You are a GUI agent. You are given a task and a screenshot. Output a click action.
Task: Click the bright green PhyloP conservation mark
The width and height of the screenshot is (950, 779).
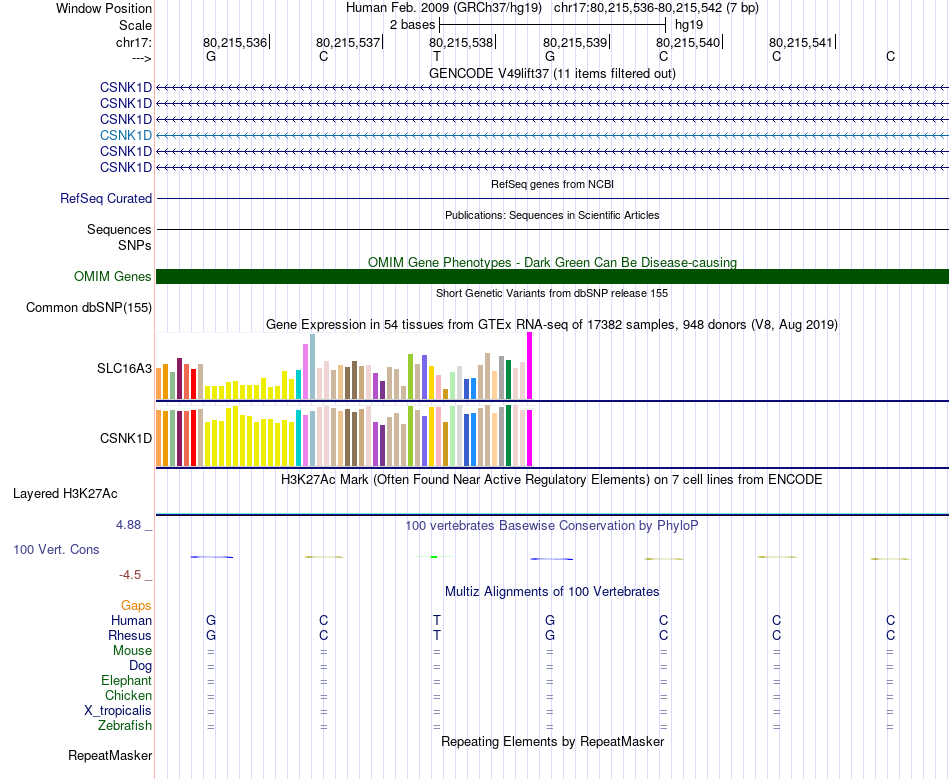[434, 557]
